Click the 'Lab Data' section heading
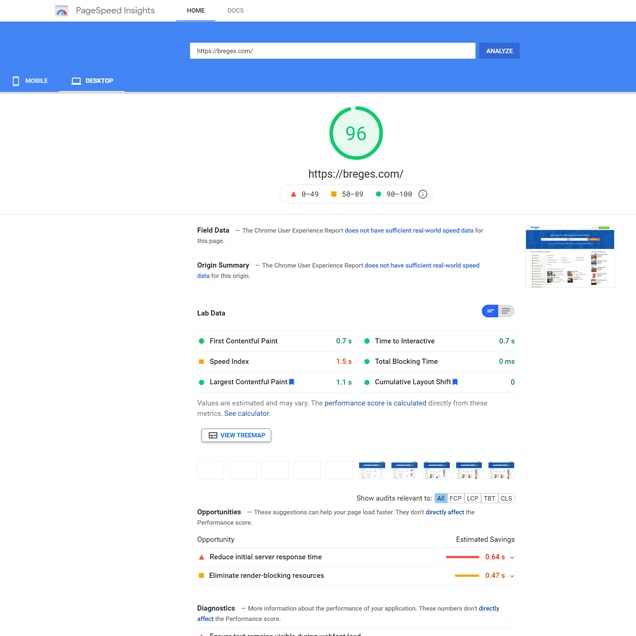The image size is (636, 636). (211, 313)
